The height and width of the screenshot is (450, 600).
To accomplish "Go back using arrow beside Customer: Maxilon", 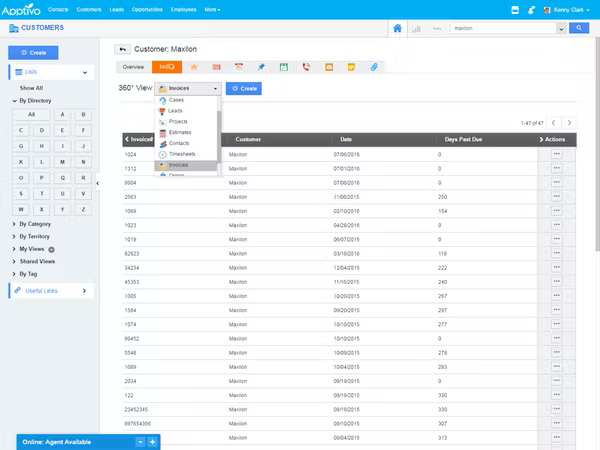I will [x=122, y=49].
